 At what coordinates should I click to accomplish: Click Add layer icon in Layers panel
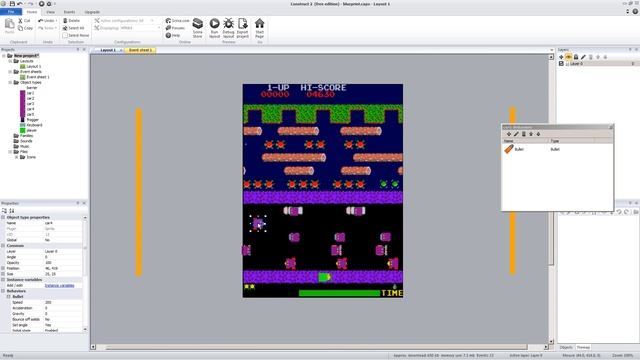point(561,57)
